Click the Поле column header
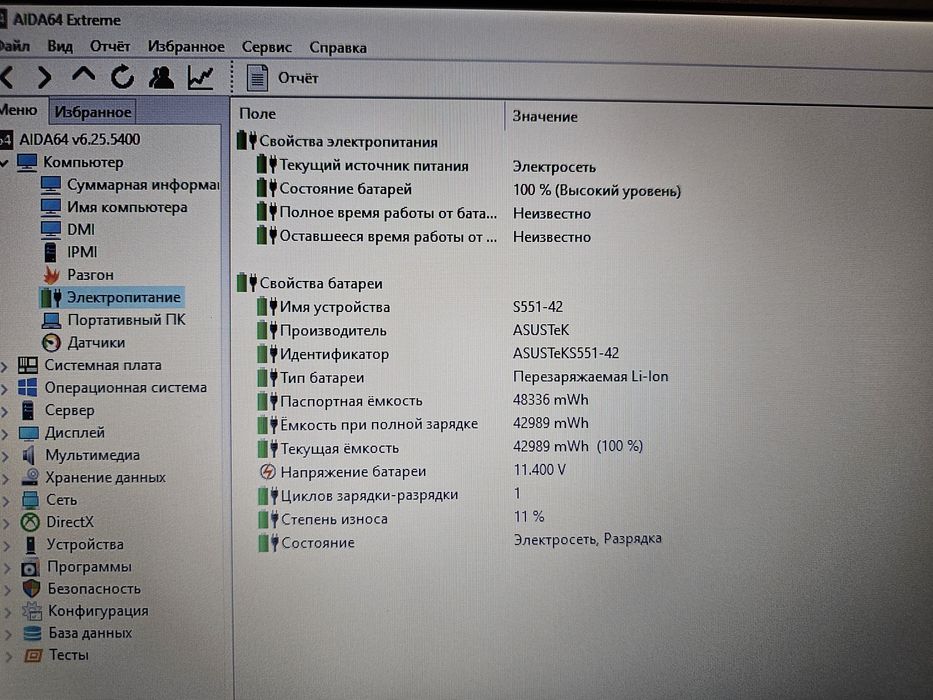 (258, 114)
